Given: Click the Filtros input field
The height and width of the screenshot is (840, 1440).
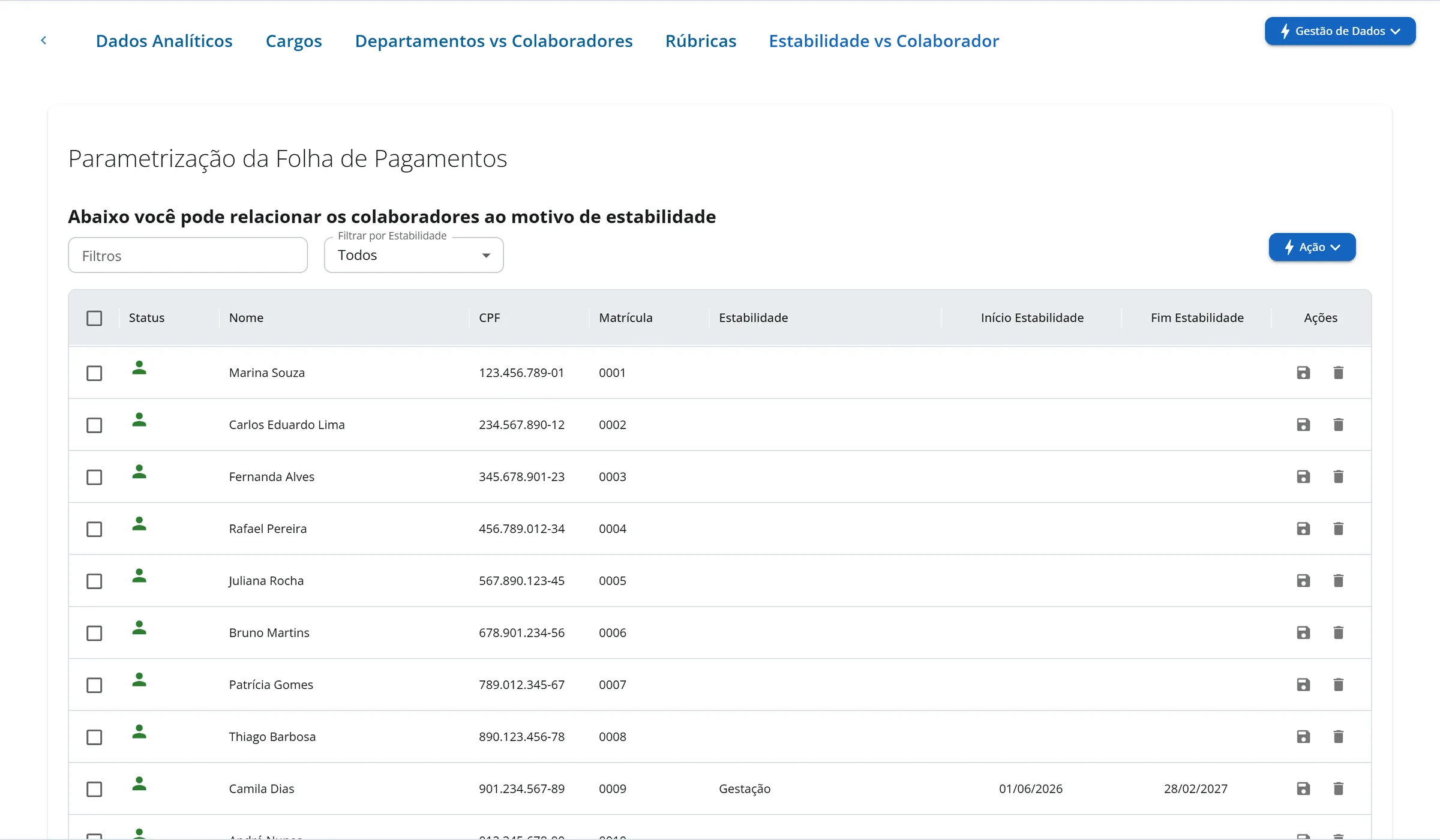Looking at the screenshot, I should pyautogui.click(x=188, y=255).
